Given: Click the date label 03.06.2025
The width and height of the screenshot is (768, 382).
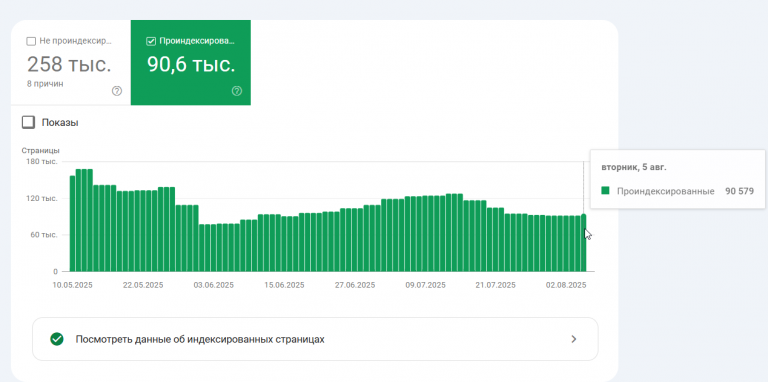Looking at the screenshot, I should [x=214, y=285].
